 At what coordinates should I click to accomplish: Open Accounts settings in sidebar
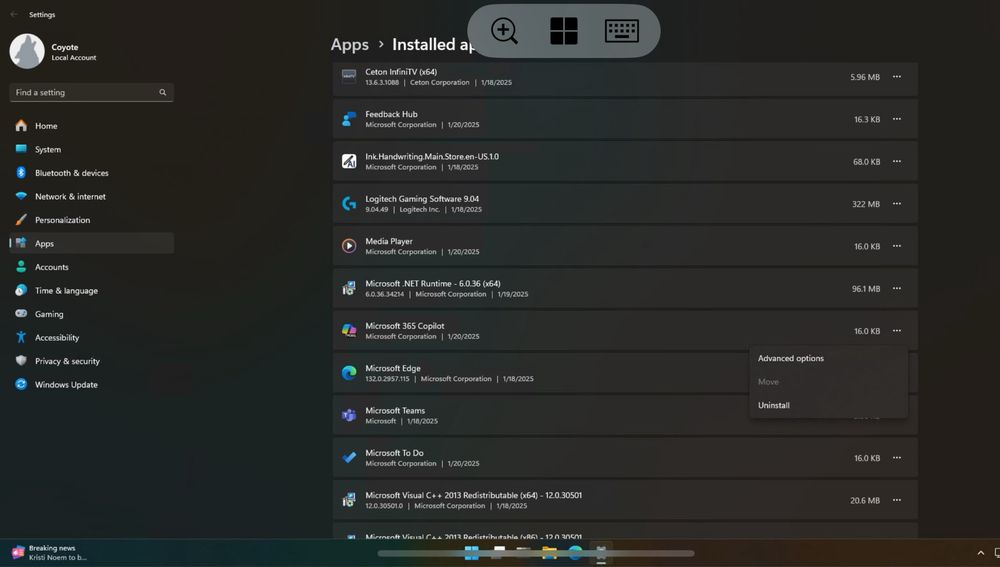coord(91,267)
